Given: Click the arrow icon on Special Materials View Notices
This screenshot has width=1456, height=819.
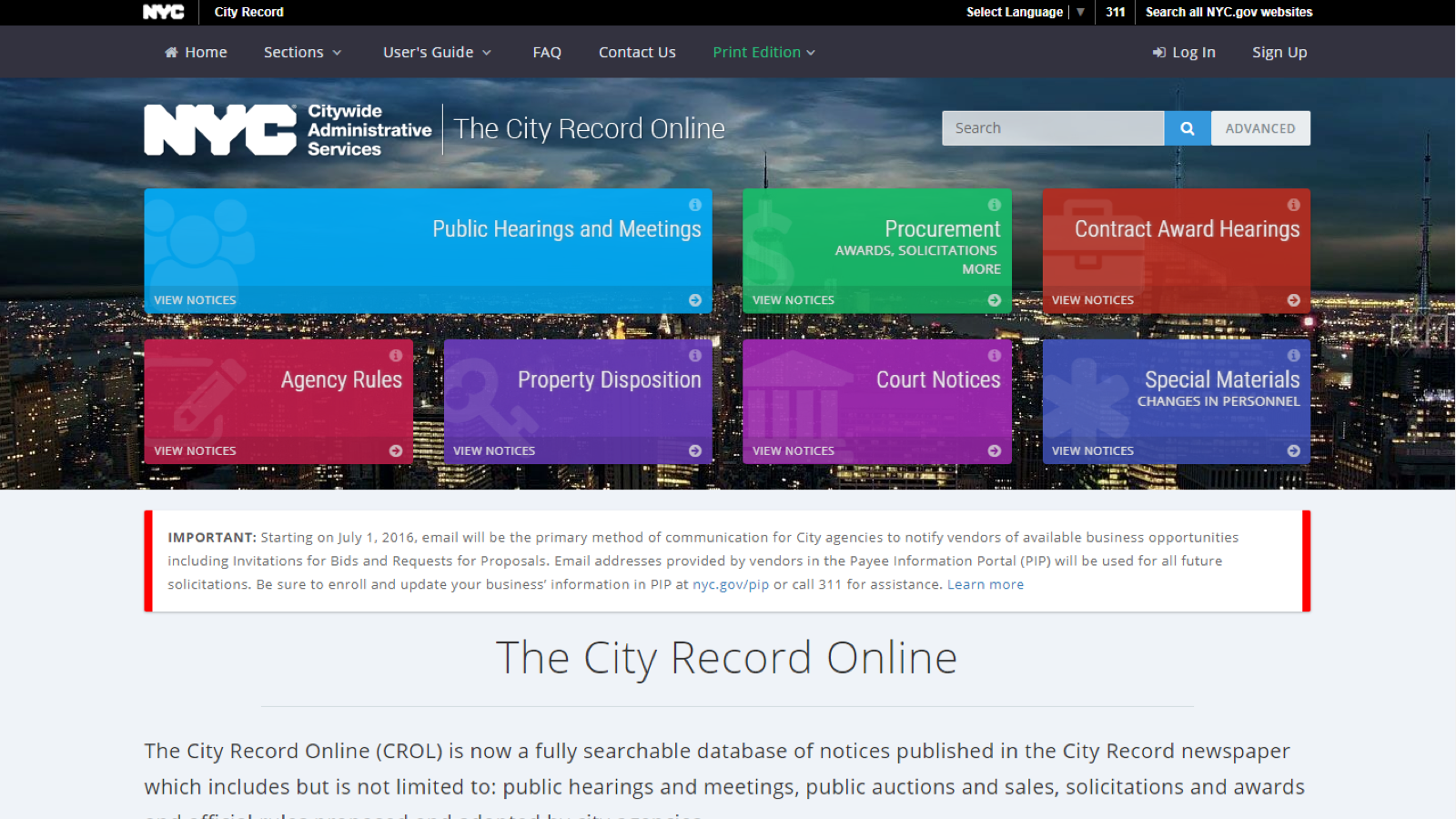Looking at the screenshot, I should [x=1293, y=450].
